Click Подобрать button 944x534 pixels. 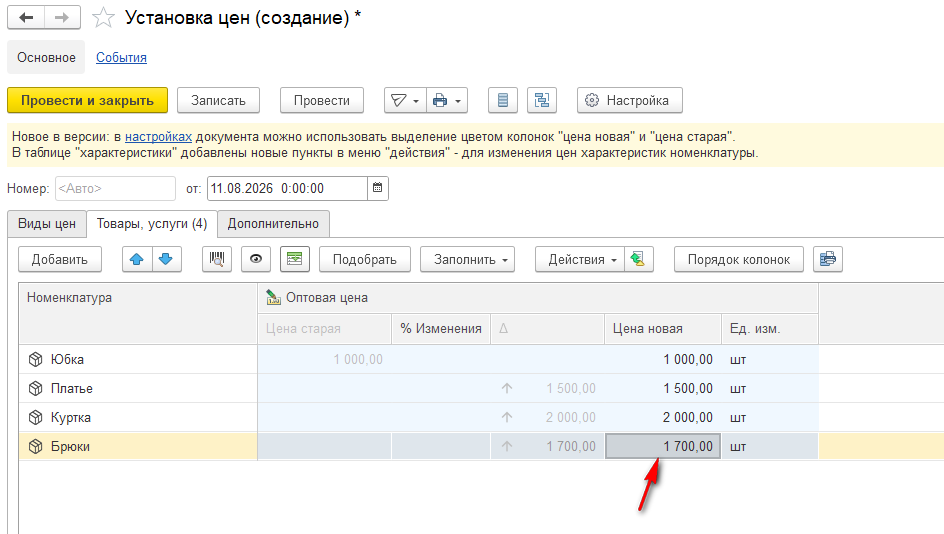(365, 259)
